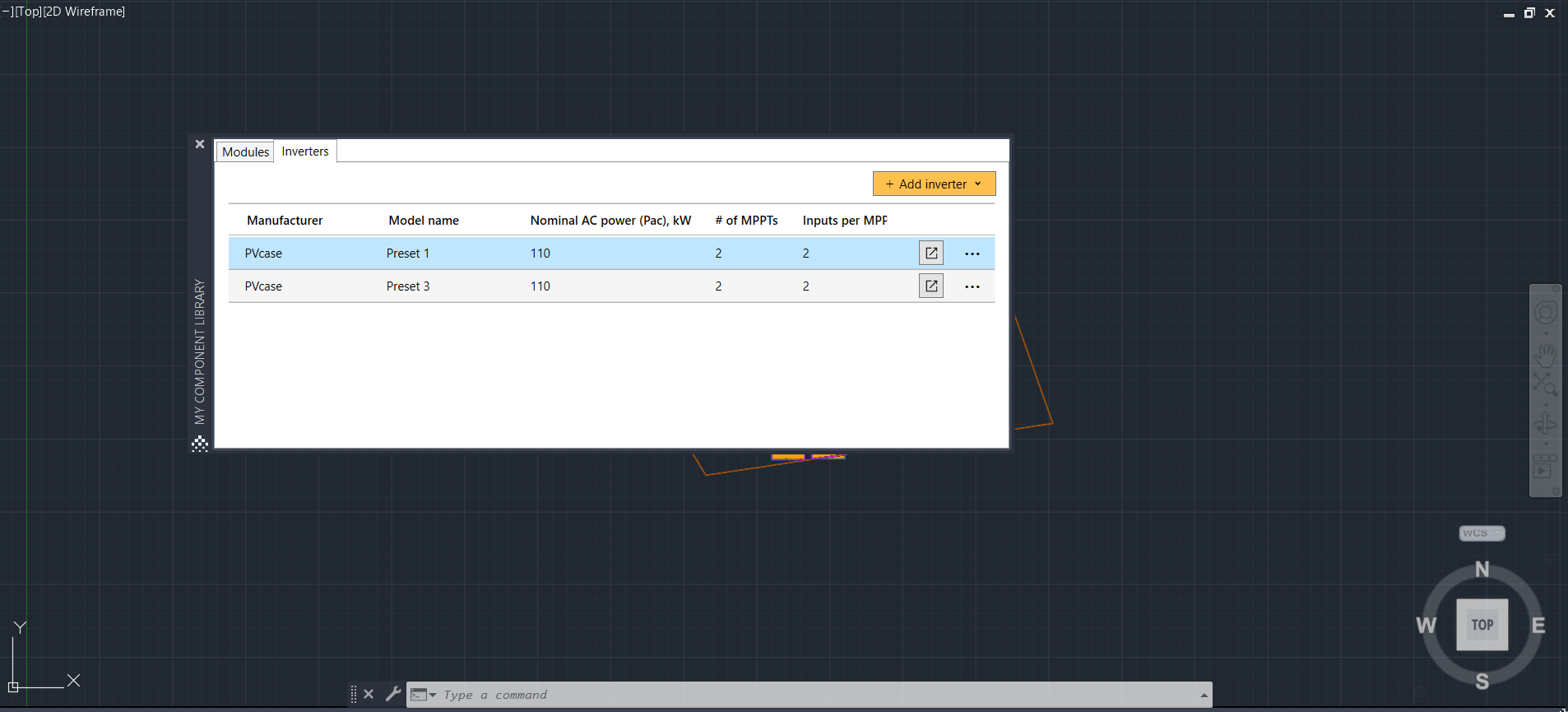
Task: Minimize the drawing viewport window
Action: (1509, 14)
